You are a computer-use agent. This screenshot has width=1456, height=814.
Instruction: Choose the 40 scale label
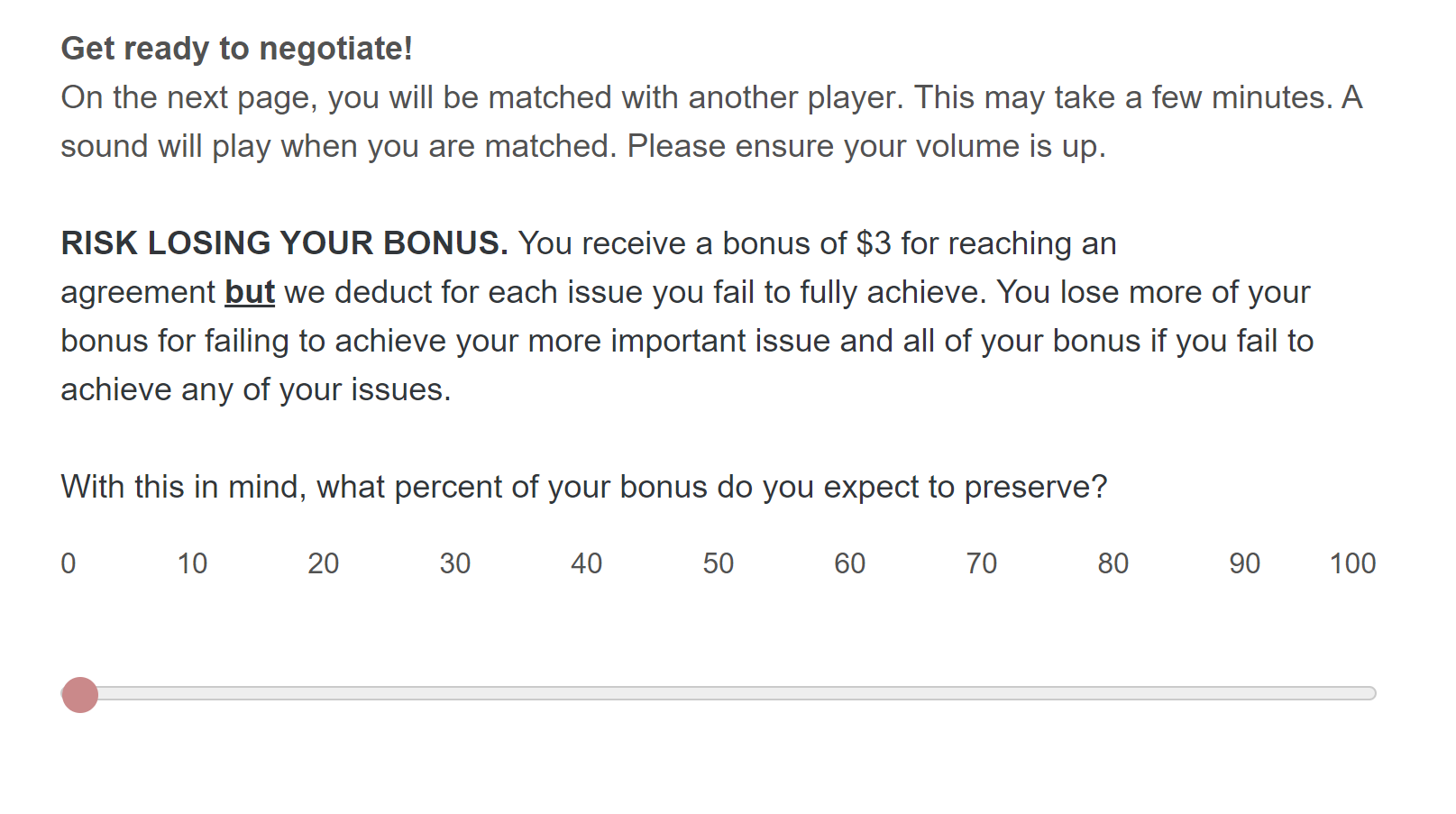[587, 563]
